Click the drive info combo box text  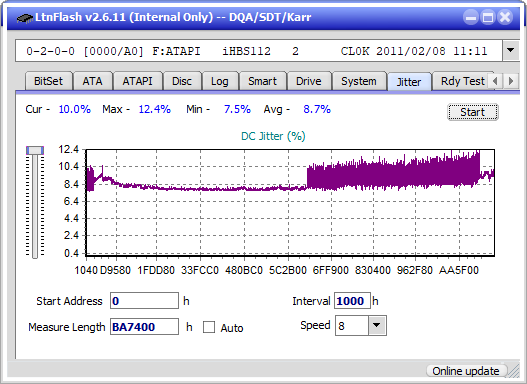pos(259,51)
